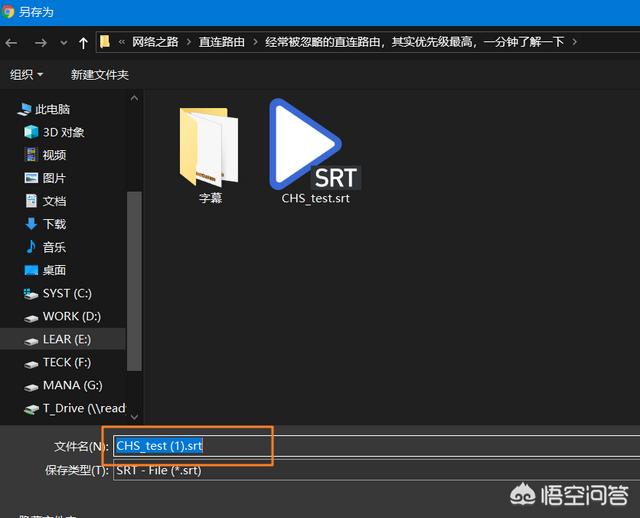Click the CHS_test.srt file name
The height and width of the screenshot is (518, 640).
(x=316, y=198)
